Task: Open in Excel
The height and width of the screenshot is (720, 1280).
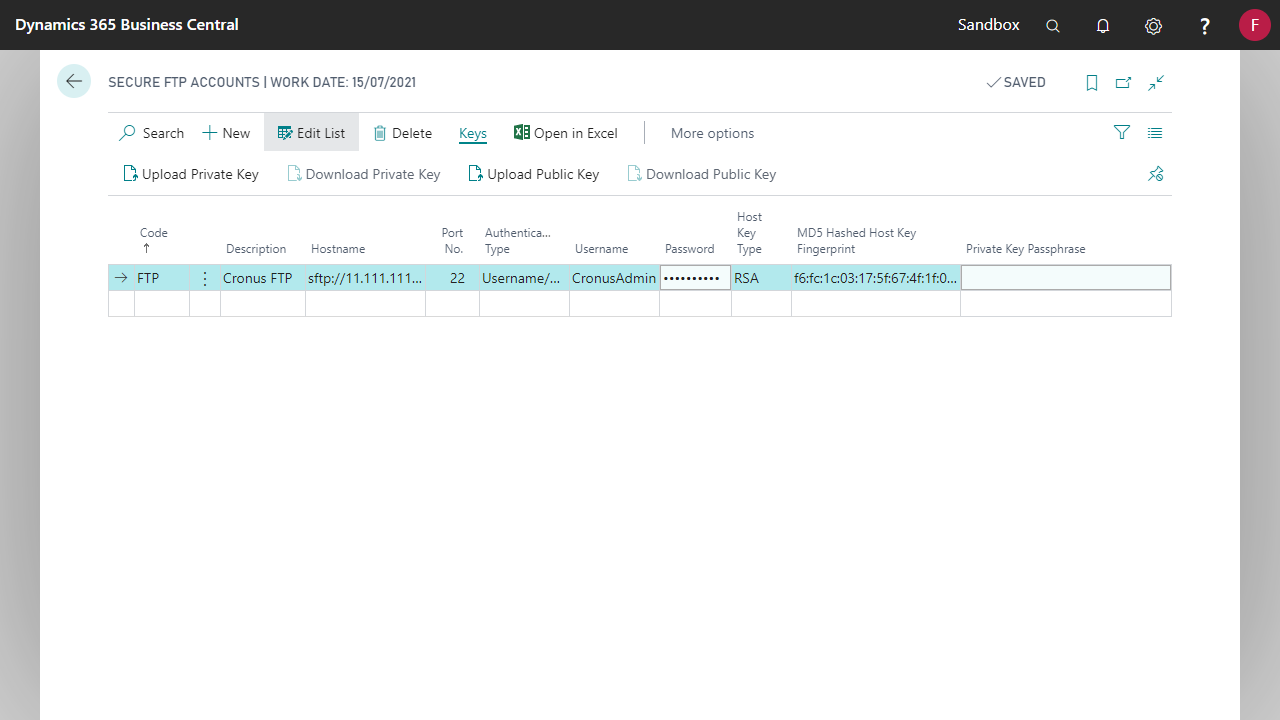Action: tap(566, 133)
